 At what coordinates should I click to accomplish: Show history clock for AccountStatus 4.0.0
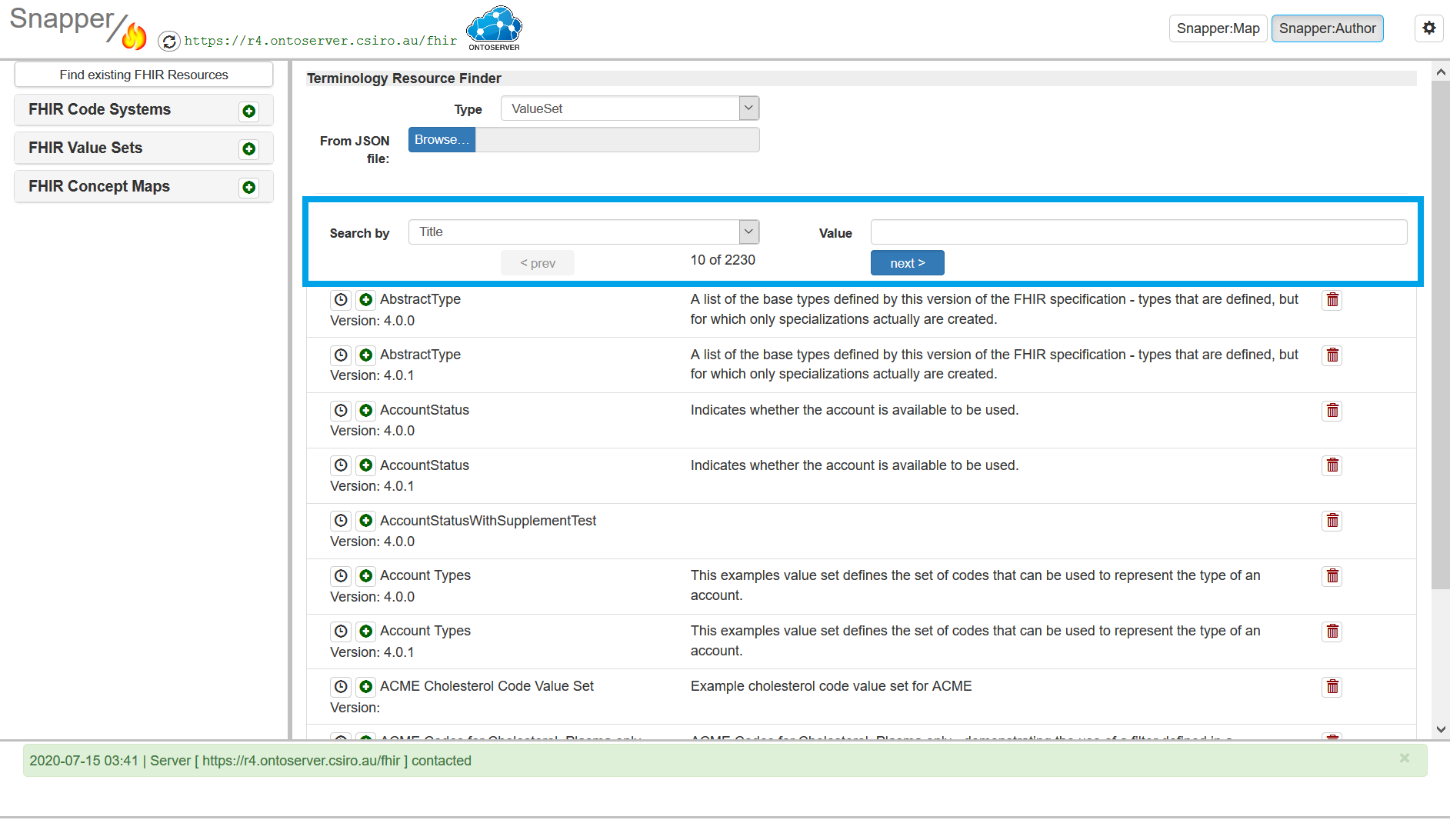tap(341, 411)
